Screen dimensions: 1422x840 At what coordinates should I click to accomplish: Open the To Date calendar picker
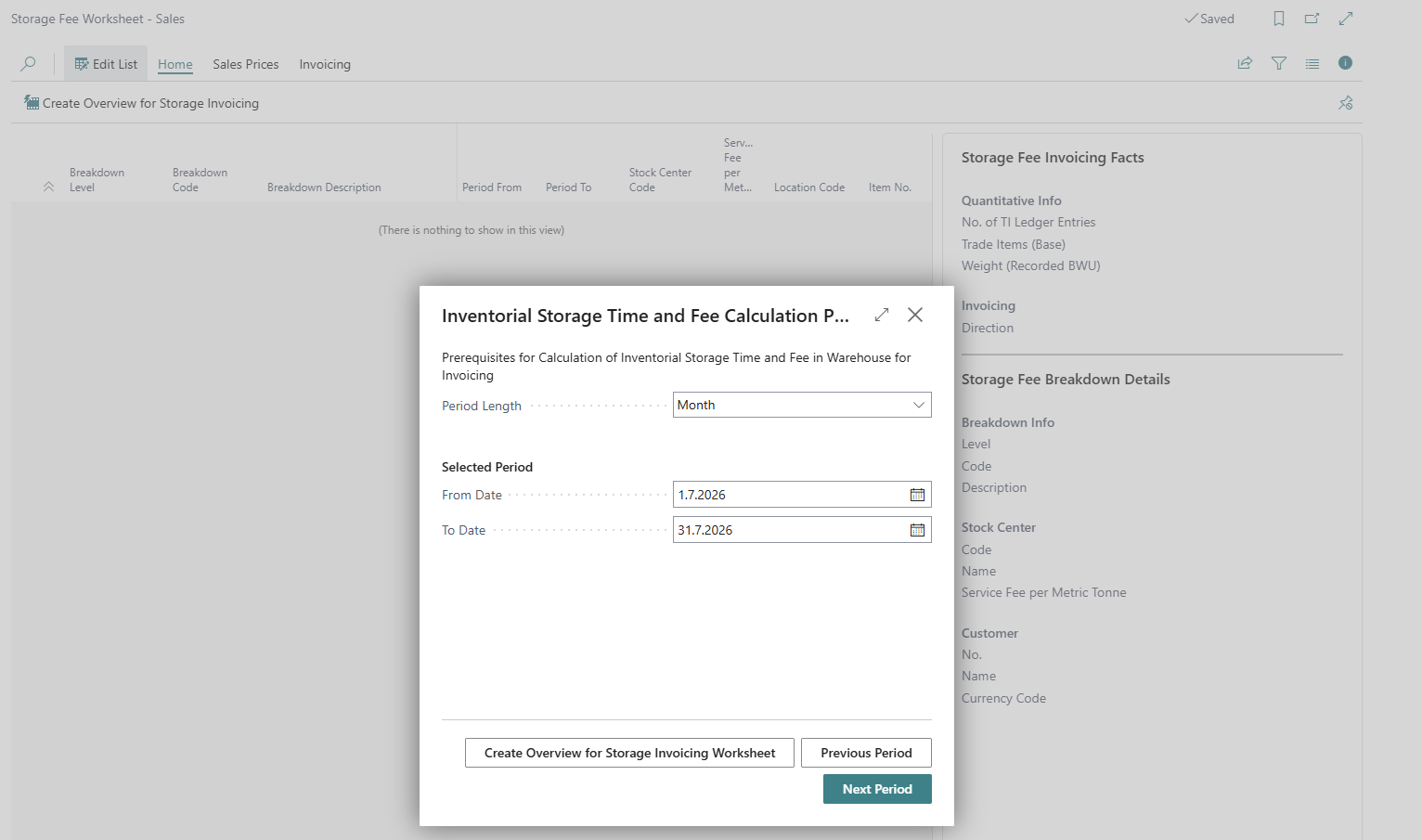[x=918, y=530]
